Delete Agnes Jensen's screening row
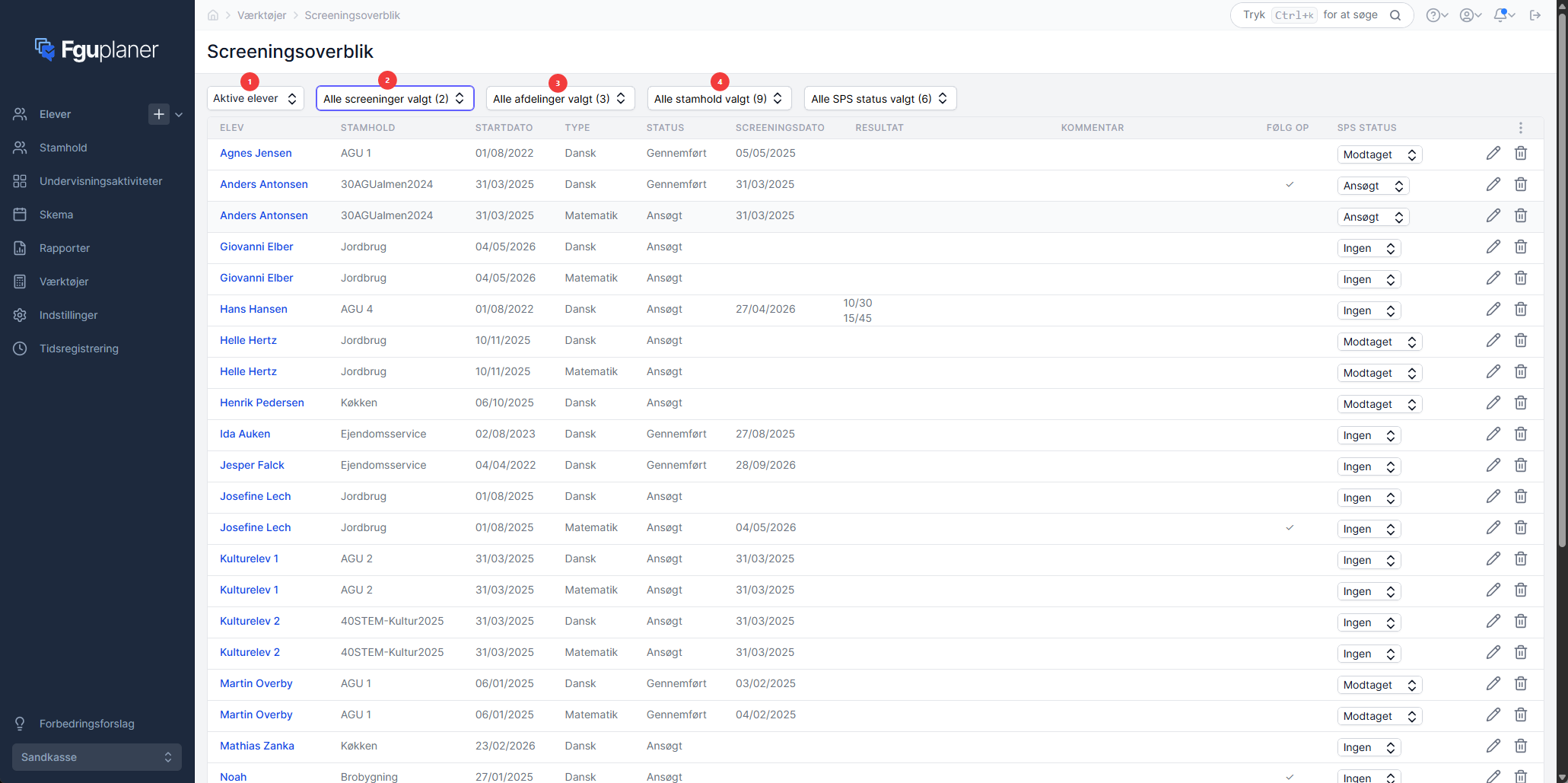Image resolution: width=1568 pixels, height=783 pixels. [1521, 153]
